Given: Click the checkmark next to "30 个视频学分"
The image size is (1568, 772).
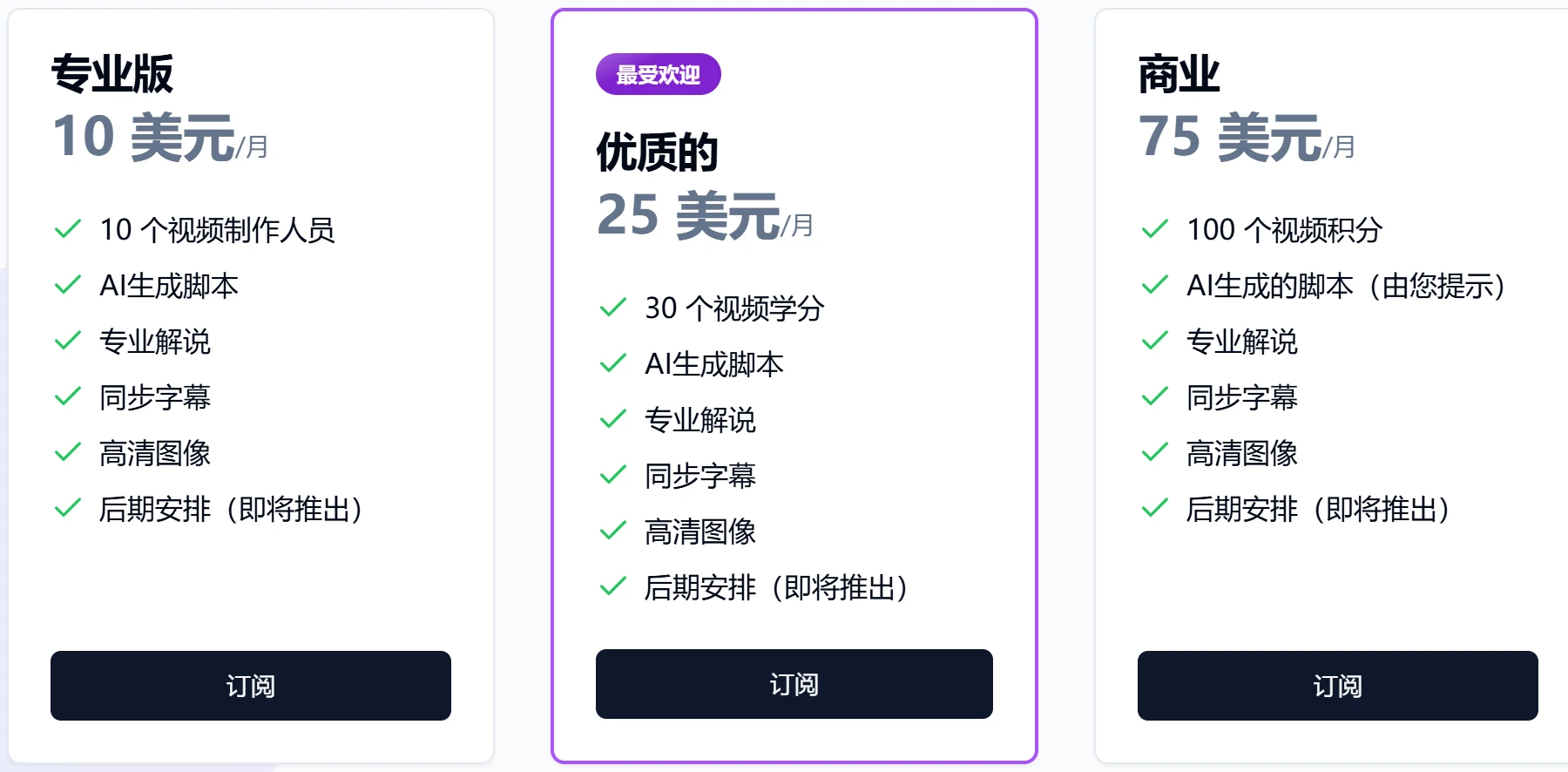Looking at the screenshot, I should 613,308.
